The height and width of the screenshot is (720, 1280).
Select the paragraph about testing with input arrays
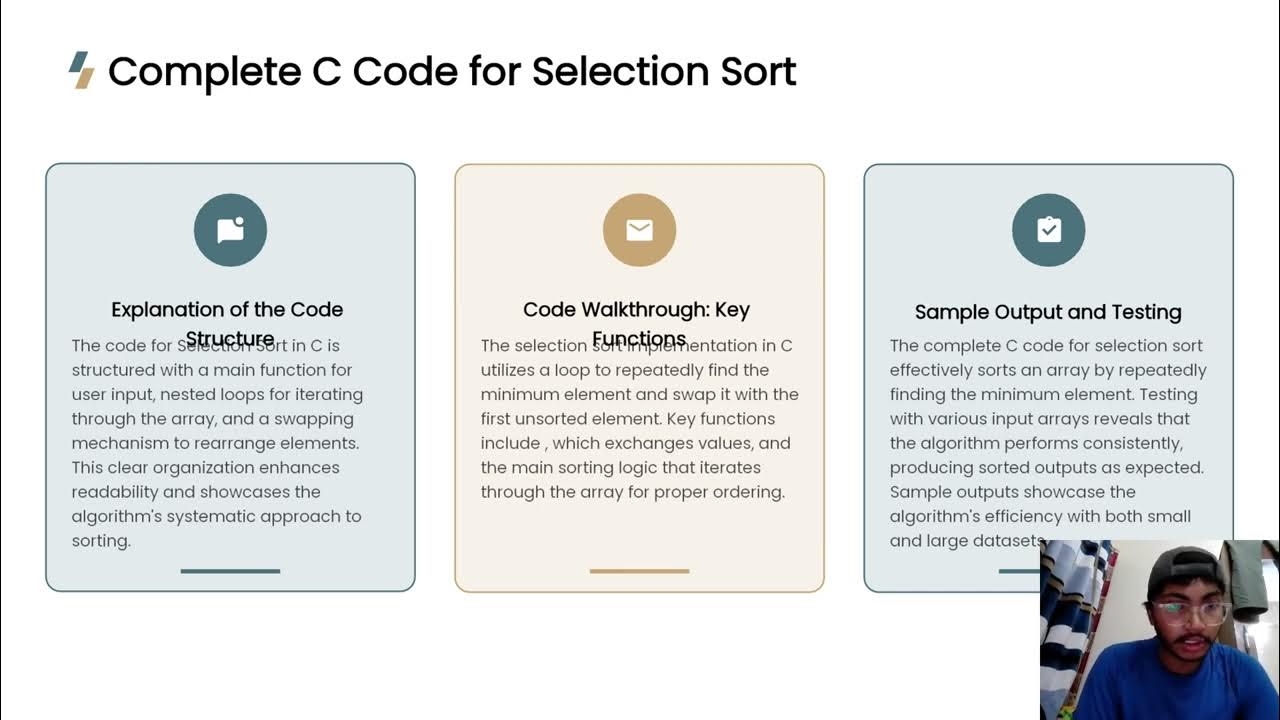tap(1048, 443)
